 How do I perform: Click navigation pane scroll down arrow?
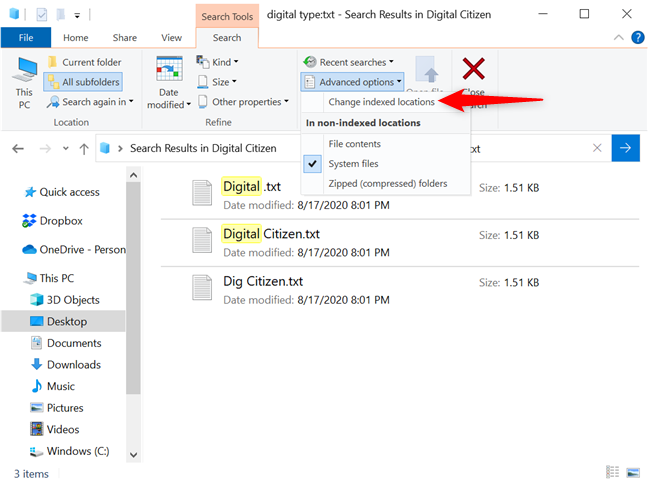(133, 455)
